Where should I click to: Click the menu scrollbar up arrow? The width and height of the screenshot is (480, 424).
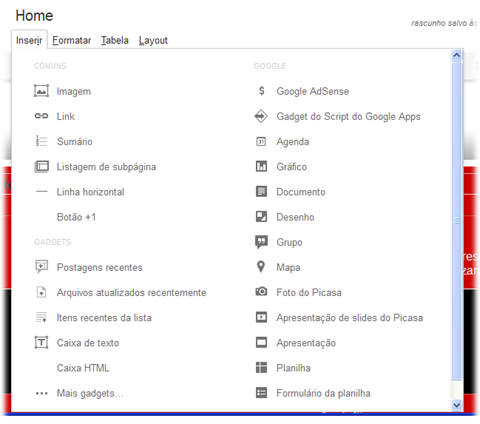tap(457, 55)
